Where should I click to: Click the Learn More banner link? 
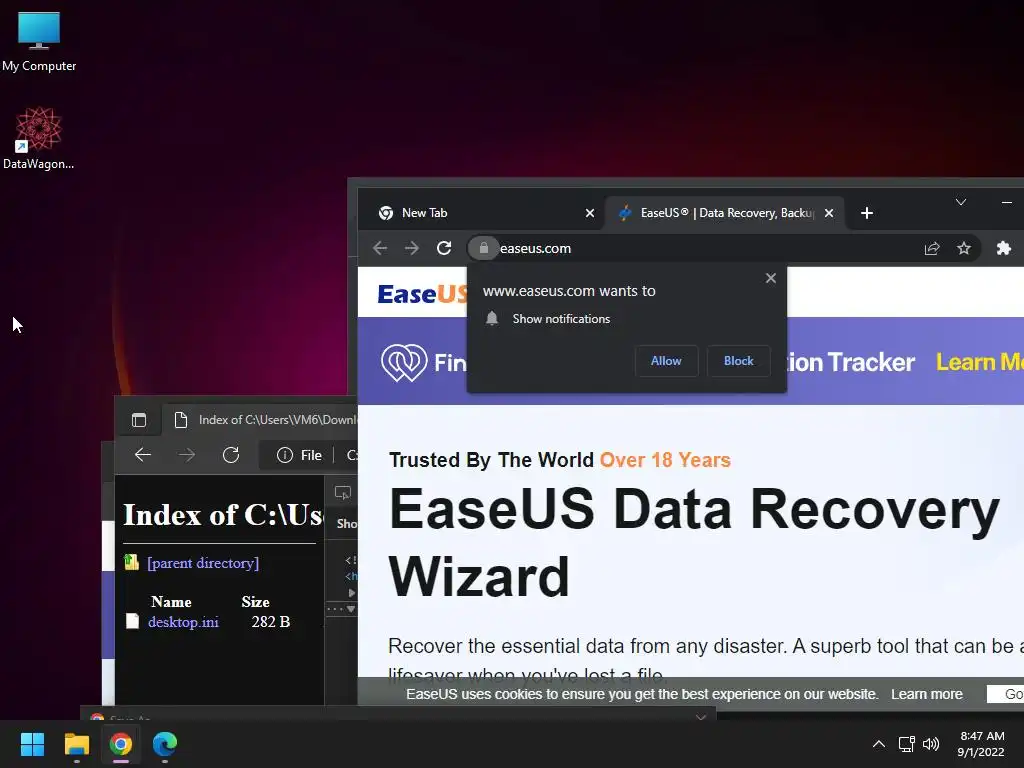[x=980, y=362]
